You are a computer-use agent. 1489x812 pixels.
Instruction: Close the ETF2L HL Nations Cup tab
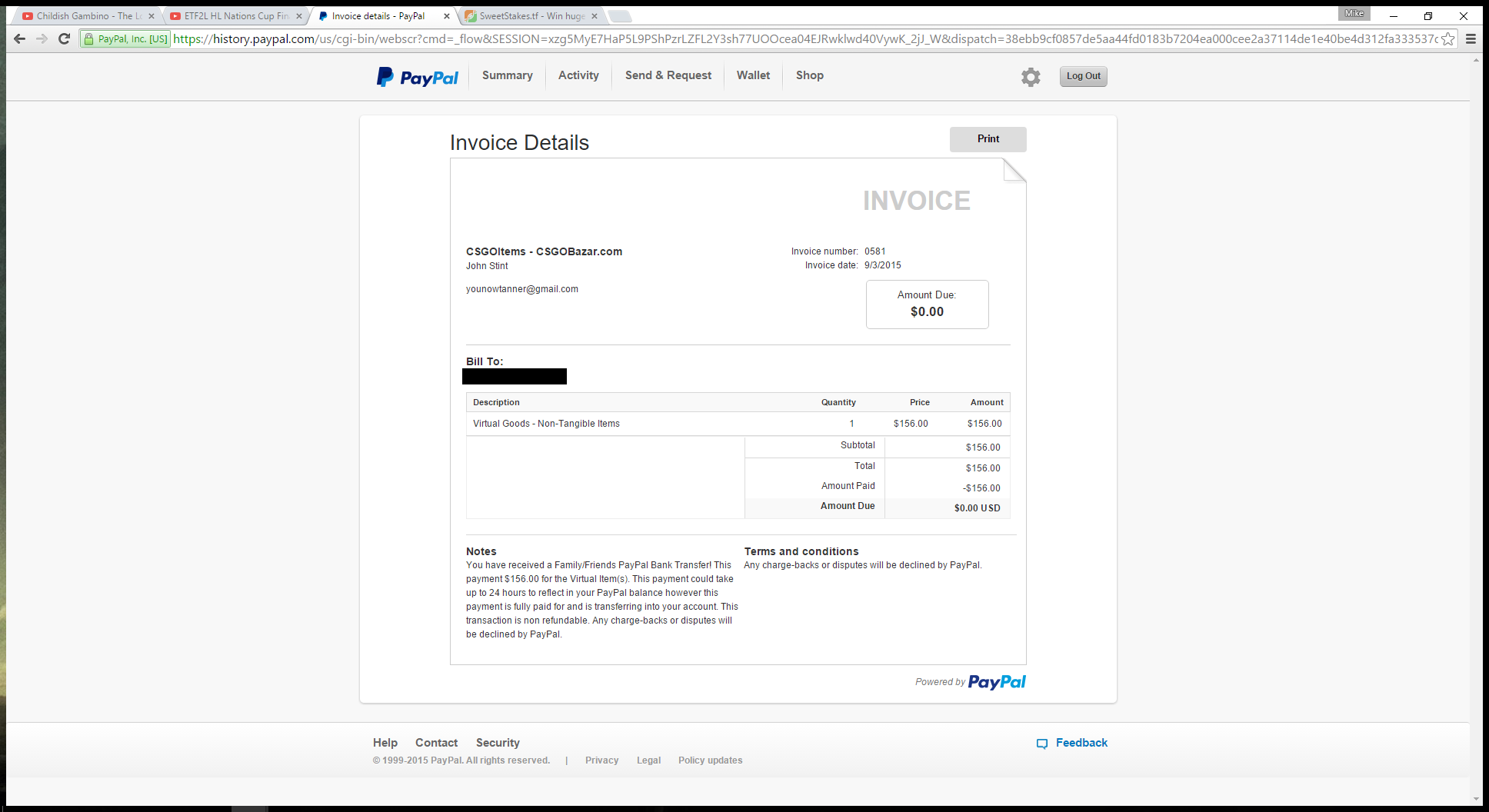(299, 16)
